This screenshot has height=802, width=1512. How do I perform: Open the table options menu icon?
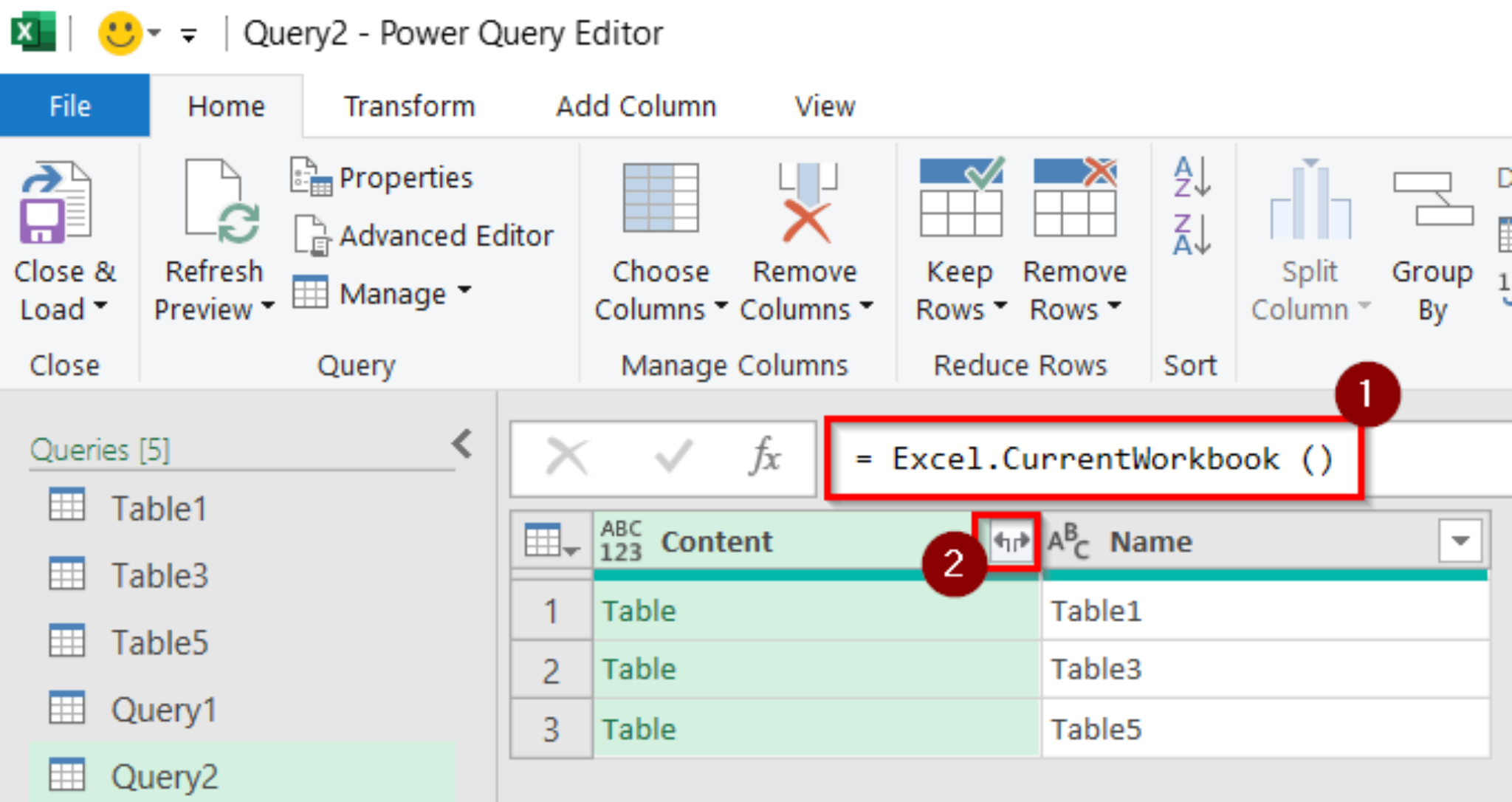pos(551,541)
